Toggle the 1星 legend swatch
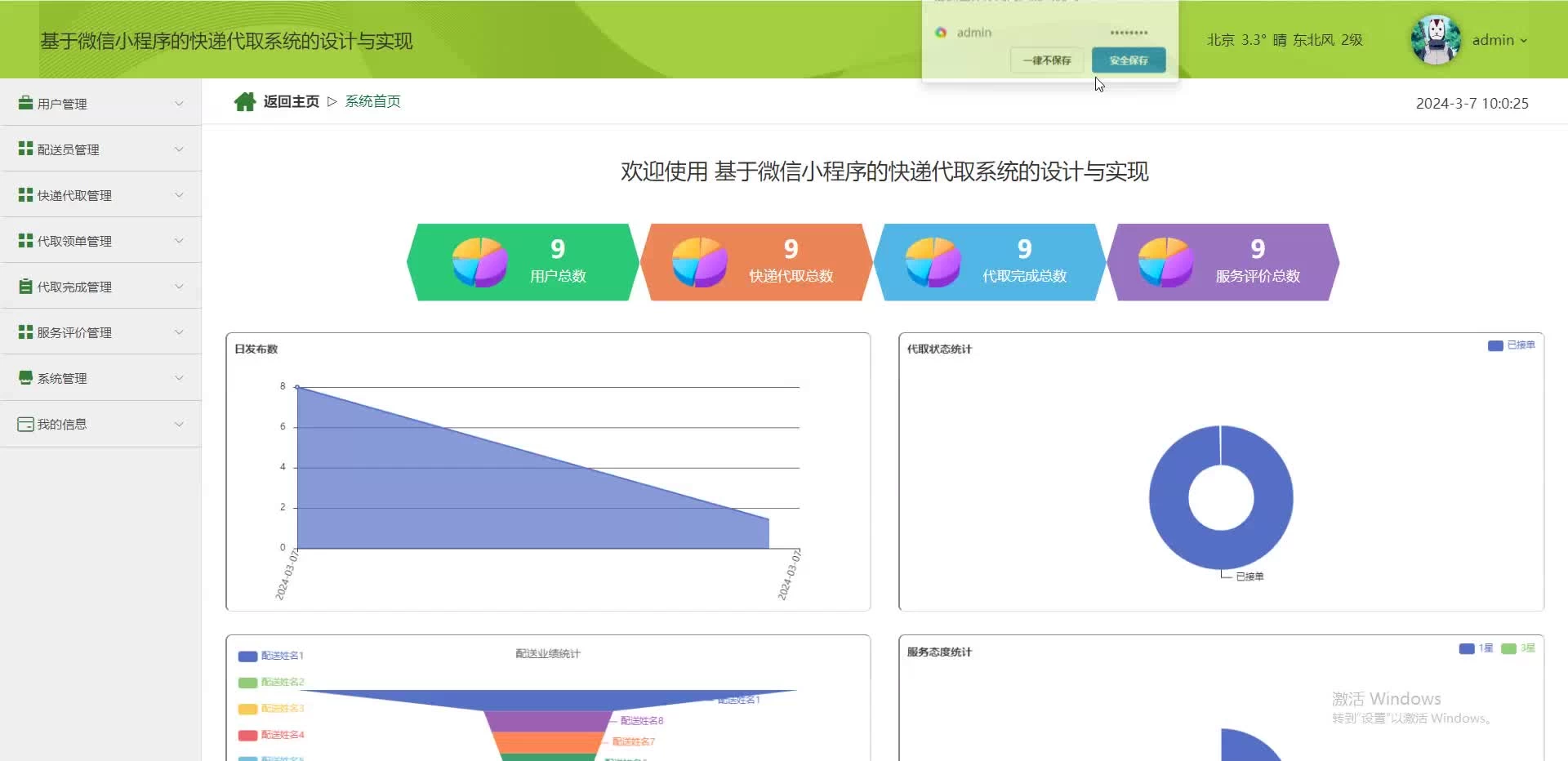The width and height of the screenshot is (1568, 761). click(x=1467, y=648)
